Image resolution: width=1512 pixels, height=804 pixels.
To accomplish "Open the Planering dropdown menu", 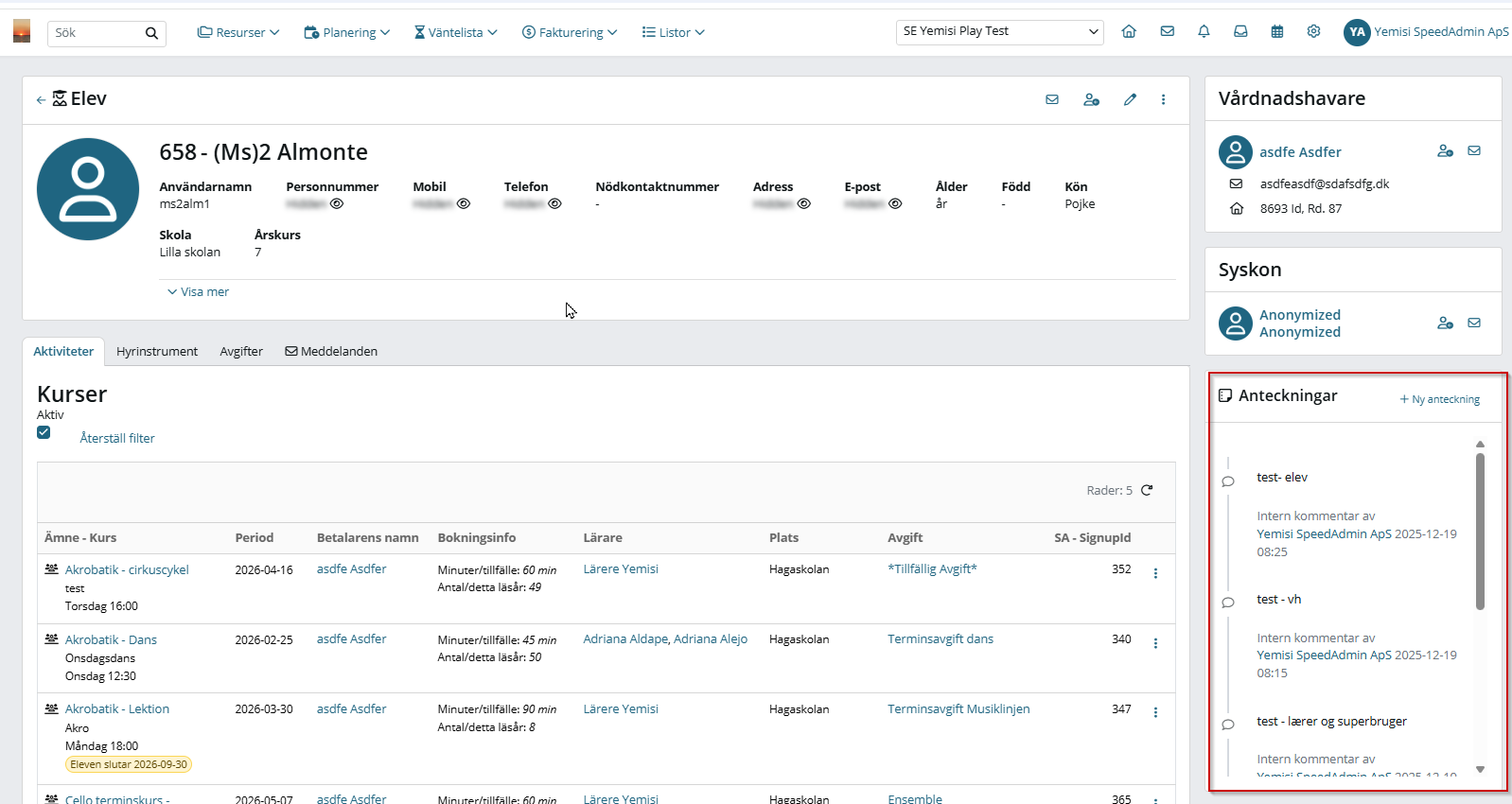I will [347, 32].
